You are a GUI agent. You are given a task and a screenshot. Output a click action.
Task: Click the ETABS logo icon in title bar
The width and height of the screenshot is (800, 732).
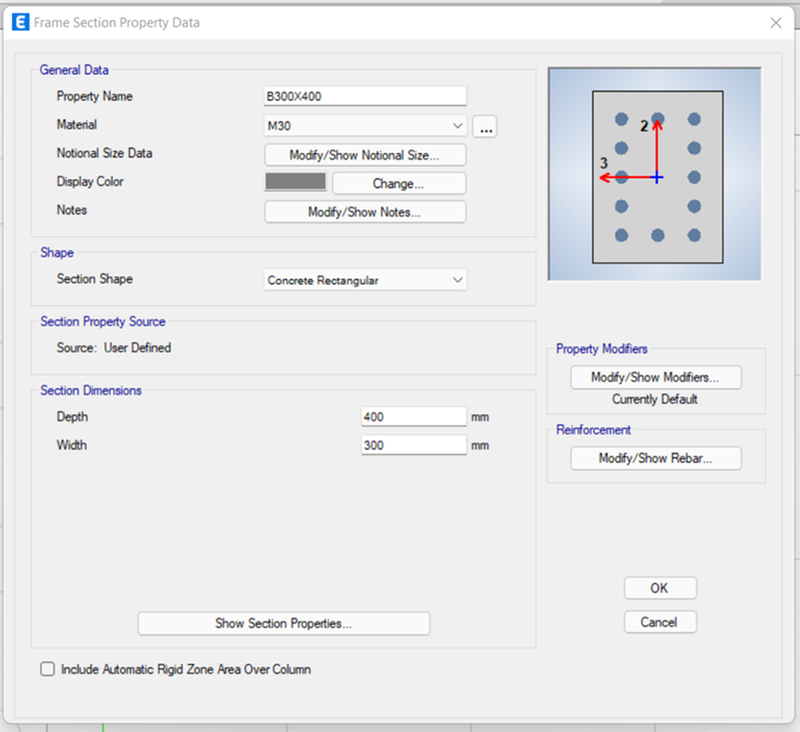20,22
